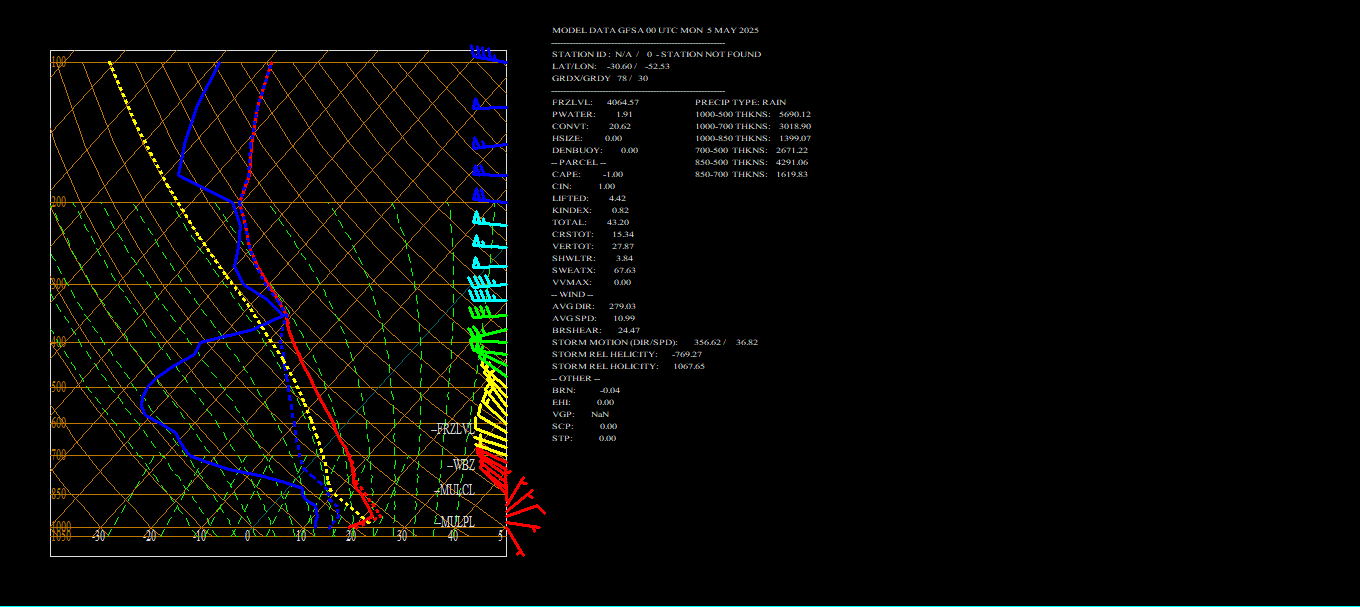The width and height of the screenshot is (1360, 607).
Task: Click the STORM REL HELICITY -769.27 line
Action: (627, 354)
